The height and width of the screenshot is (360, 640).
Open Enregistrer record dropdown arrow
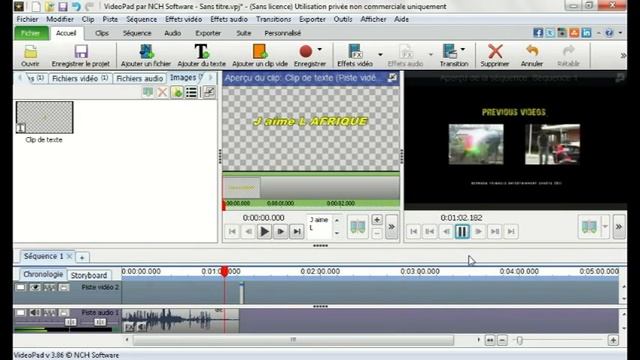pyautogui.click(x=320, y=49)
